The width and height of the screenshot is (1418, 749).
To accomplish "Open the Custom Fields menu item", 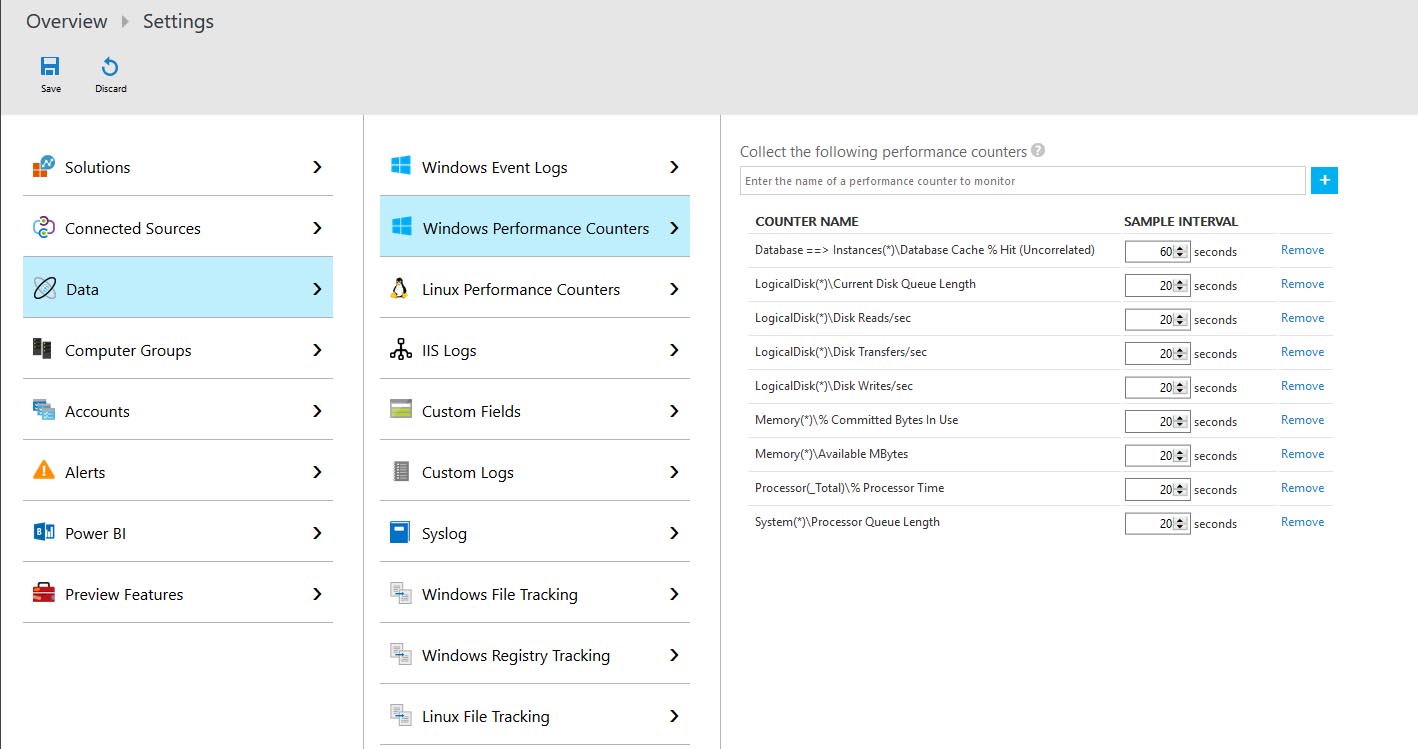I will point(471,411).
